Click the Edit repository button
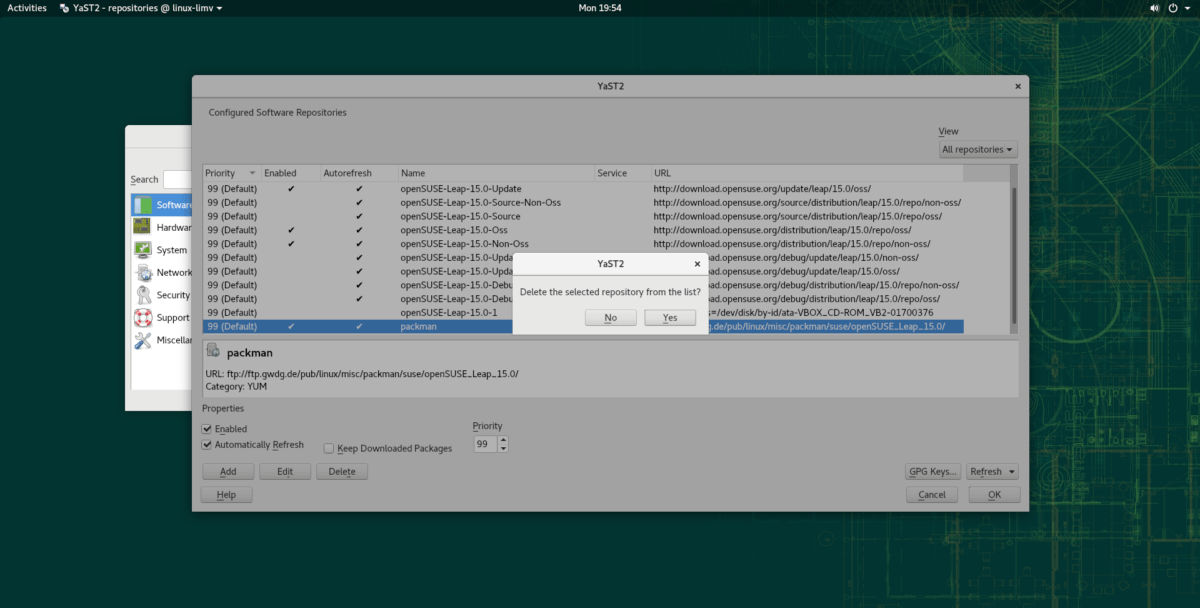The height and width of the screenshot is (608, 1200). [285, 472]
